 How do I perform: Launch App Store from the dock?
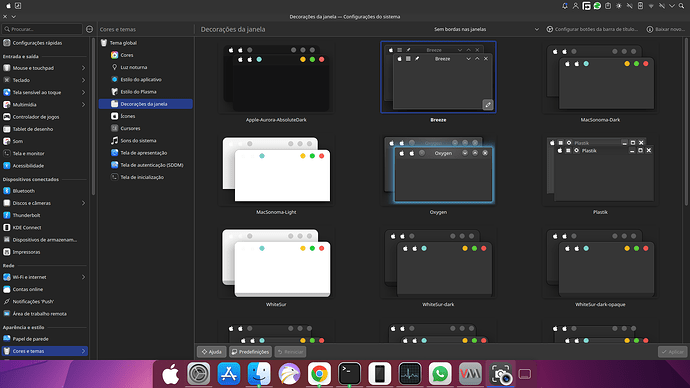point(229,374)
